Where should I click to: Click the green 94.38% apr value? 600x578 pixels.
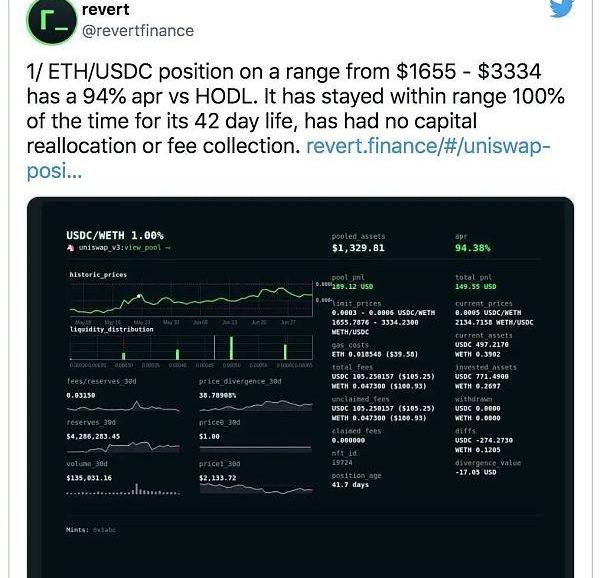(x=472, y=248)
